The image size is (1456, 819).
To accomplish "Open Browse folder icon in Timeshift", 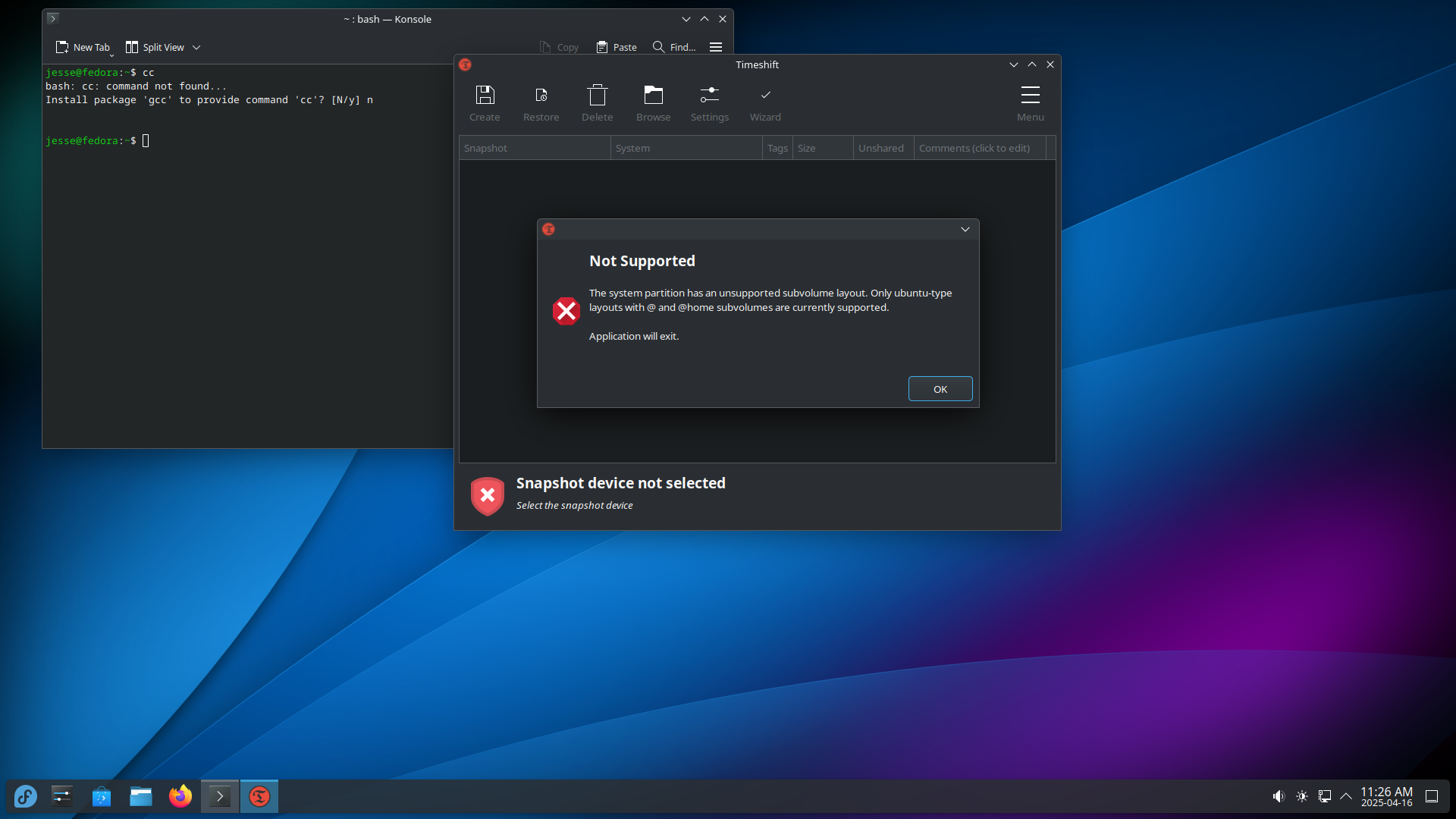I will (653, 95).
